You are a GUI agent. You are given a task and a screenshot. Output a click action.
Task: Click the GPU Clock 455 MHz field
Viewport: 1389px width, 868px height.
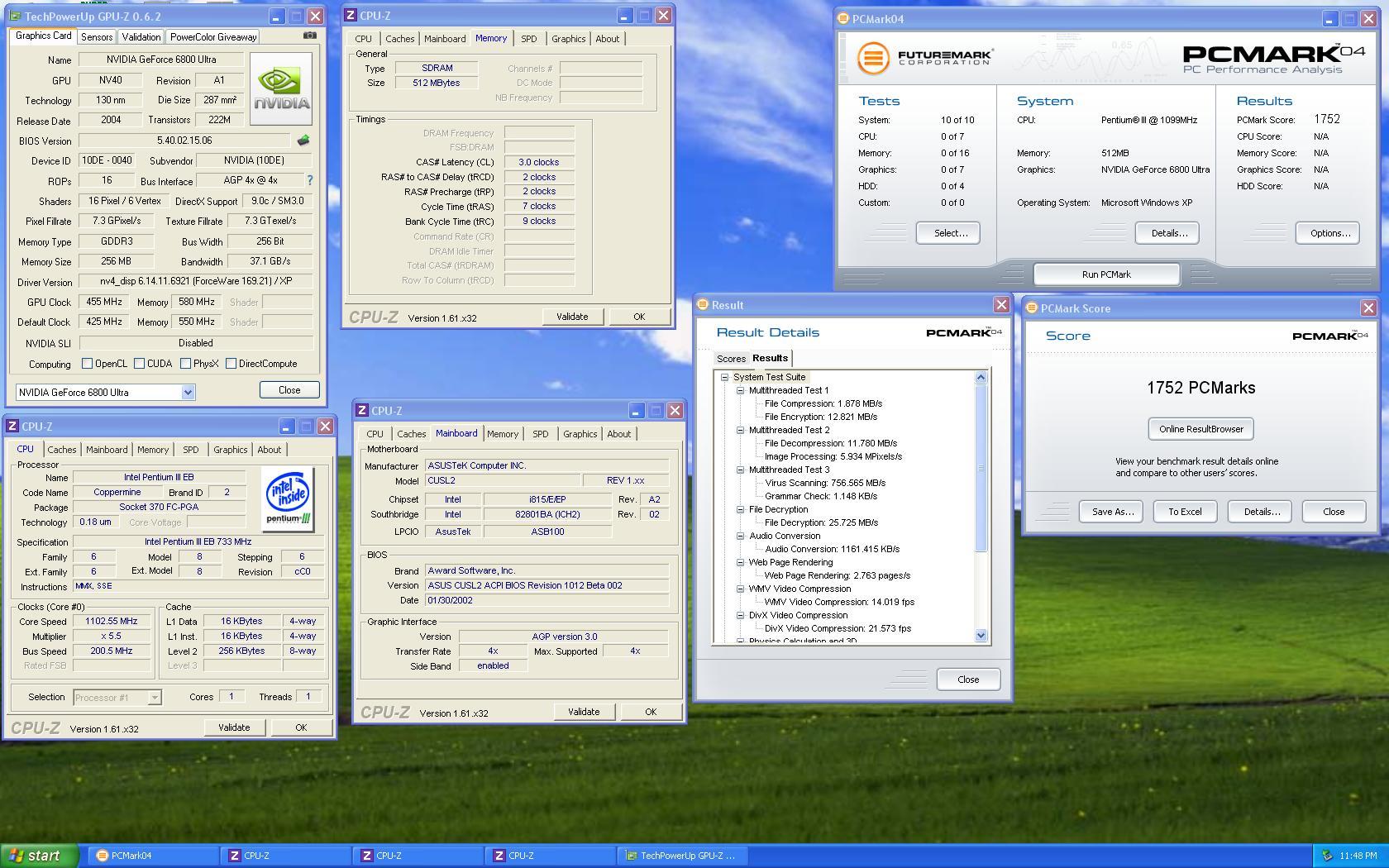(104, 302)
